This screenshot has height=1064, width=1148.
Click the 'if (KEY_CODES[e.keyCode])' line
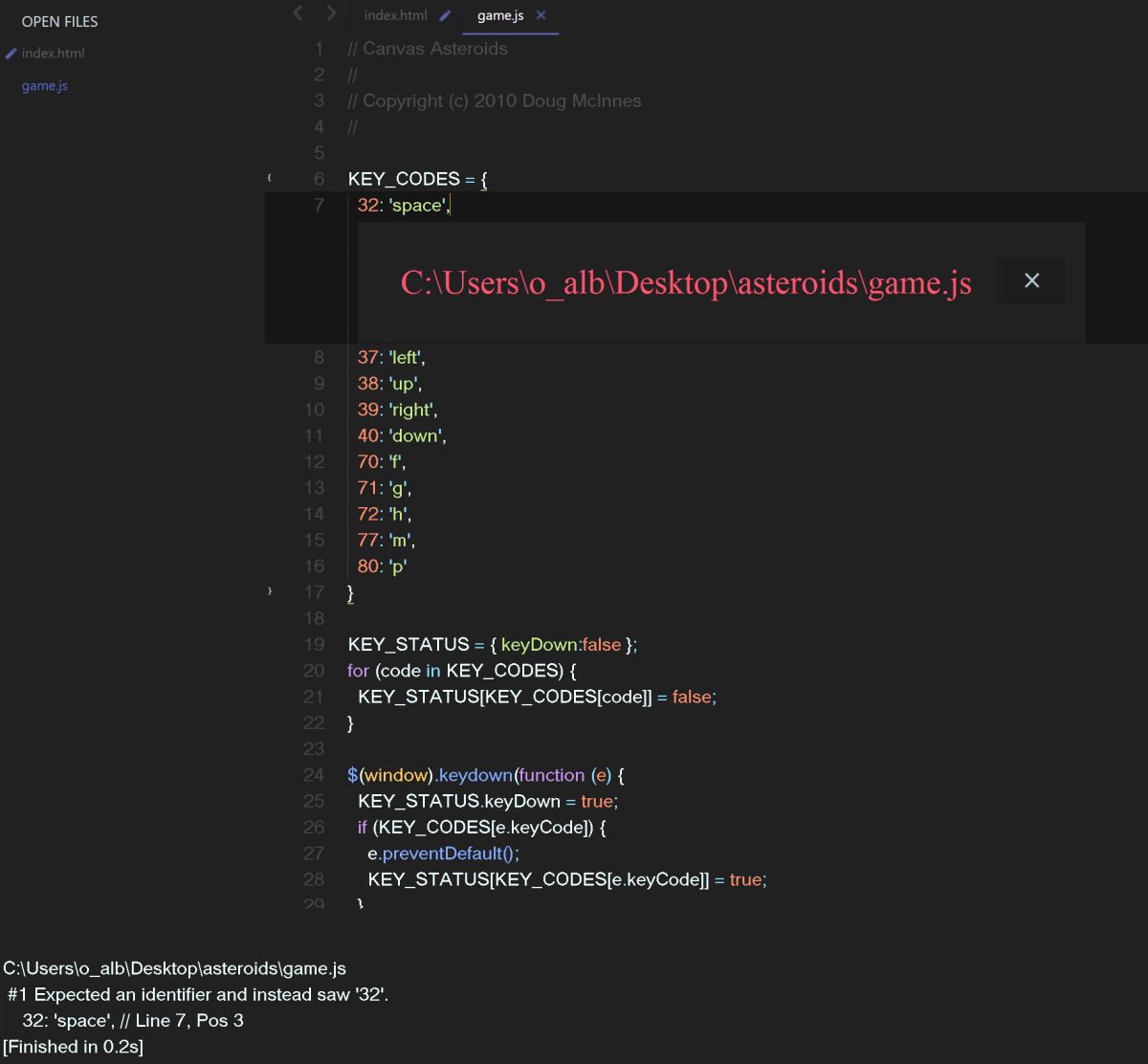coord(482,827)
